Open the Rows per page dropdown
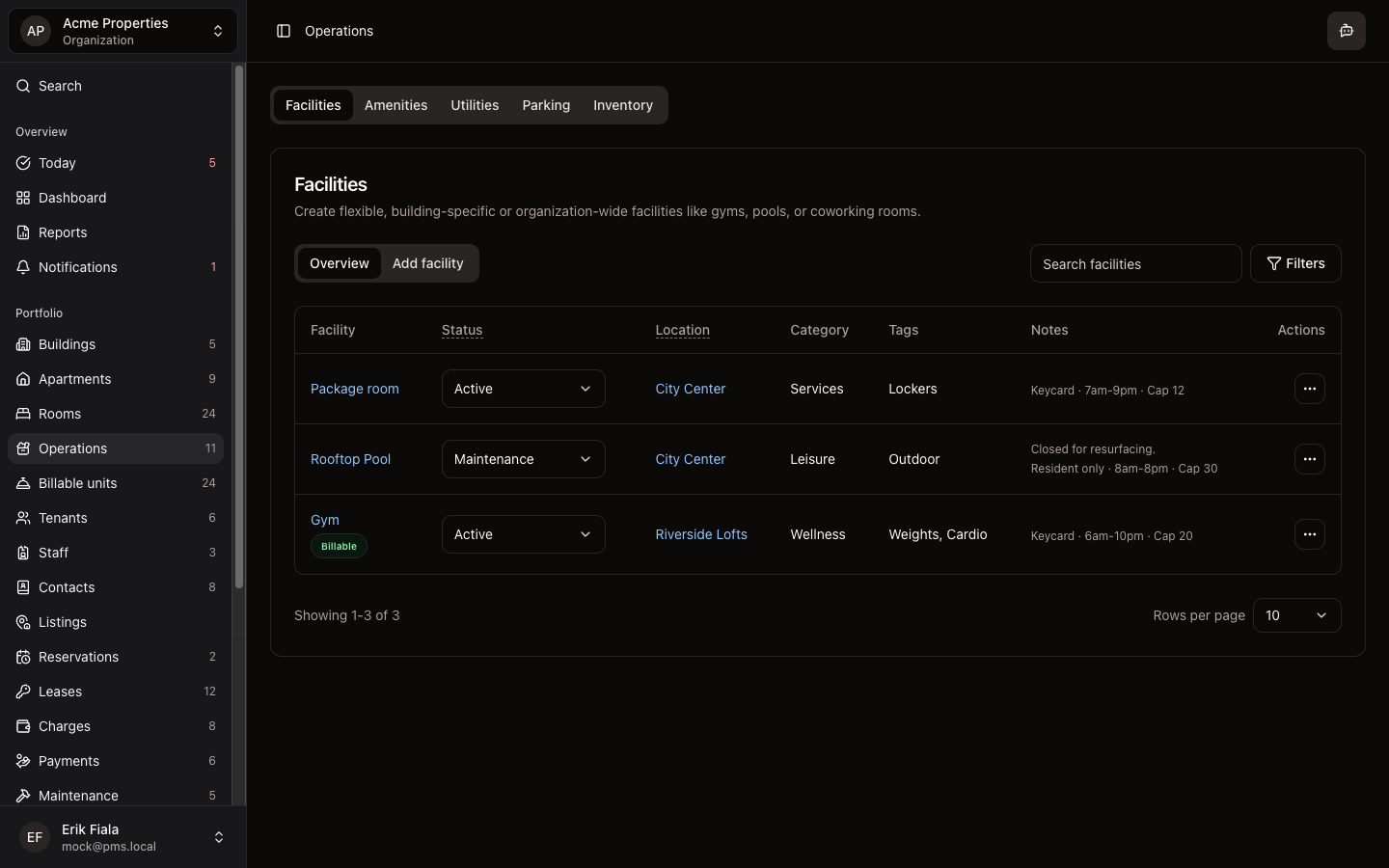The height and width of the screenshot is (868, 1389). [1295, 615]
